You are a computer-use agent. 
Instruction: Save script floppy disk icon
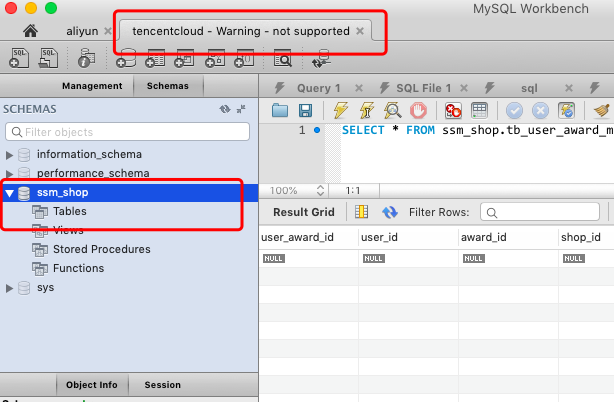click(305, 111)
